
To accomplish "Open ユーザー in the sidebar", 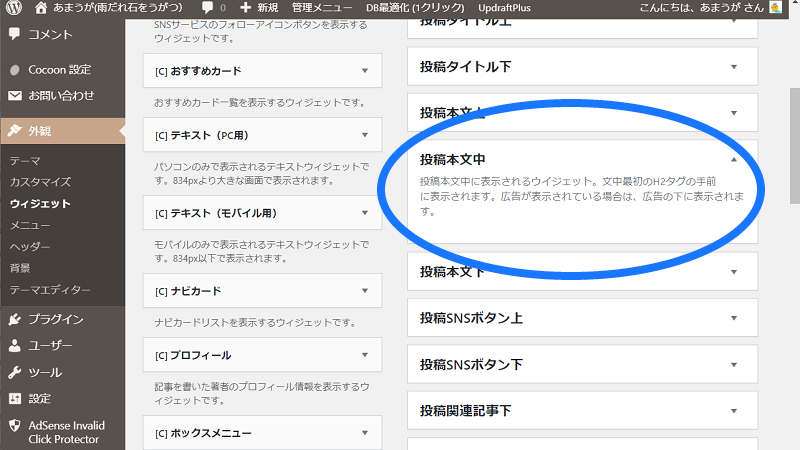I will pyautogui.click(x=50, y=346).
